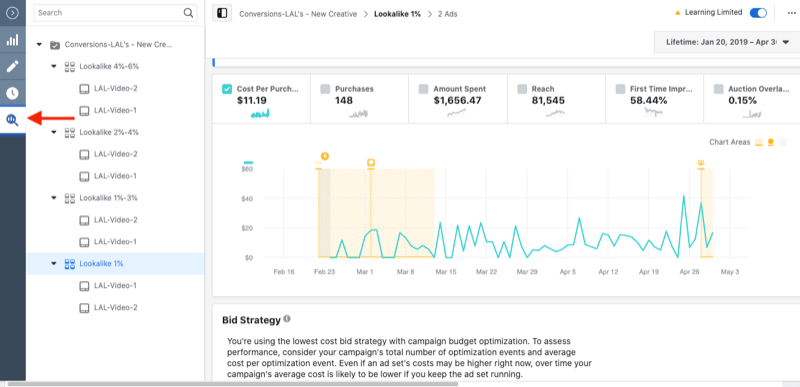Click the orange circle Chart Areas icon
The width and height of the screenshot is (800, 387).
tap(771, 142)
